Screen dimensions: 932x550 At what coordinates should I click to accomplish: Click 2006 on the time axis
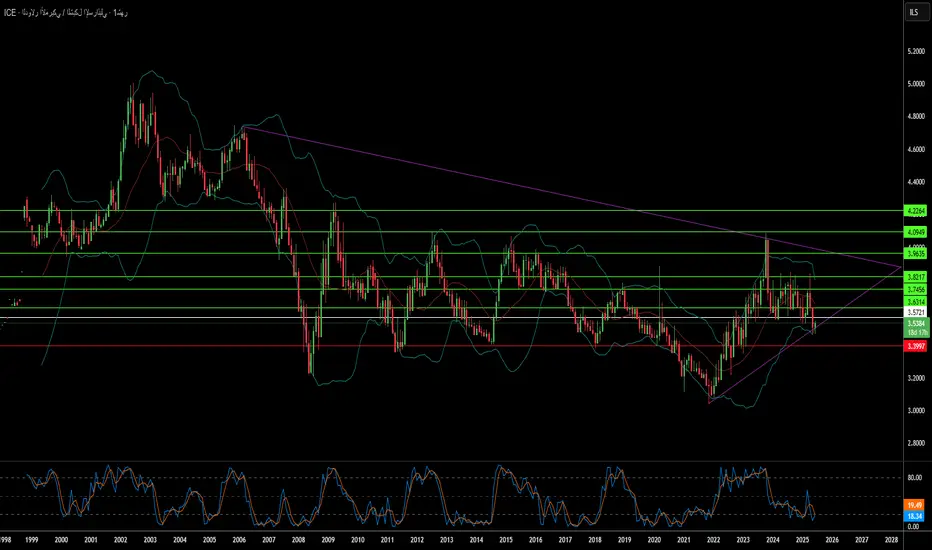coord(239,540)
